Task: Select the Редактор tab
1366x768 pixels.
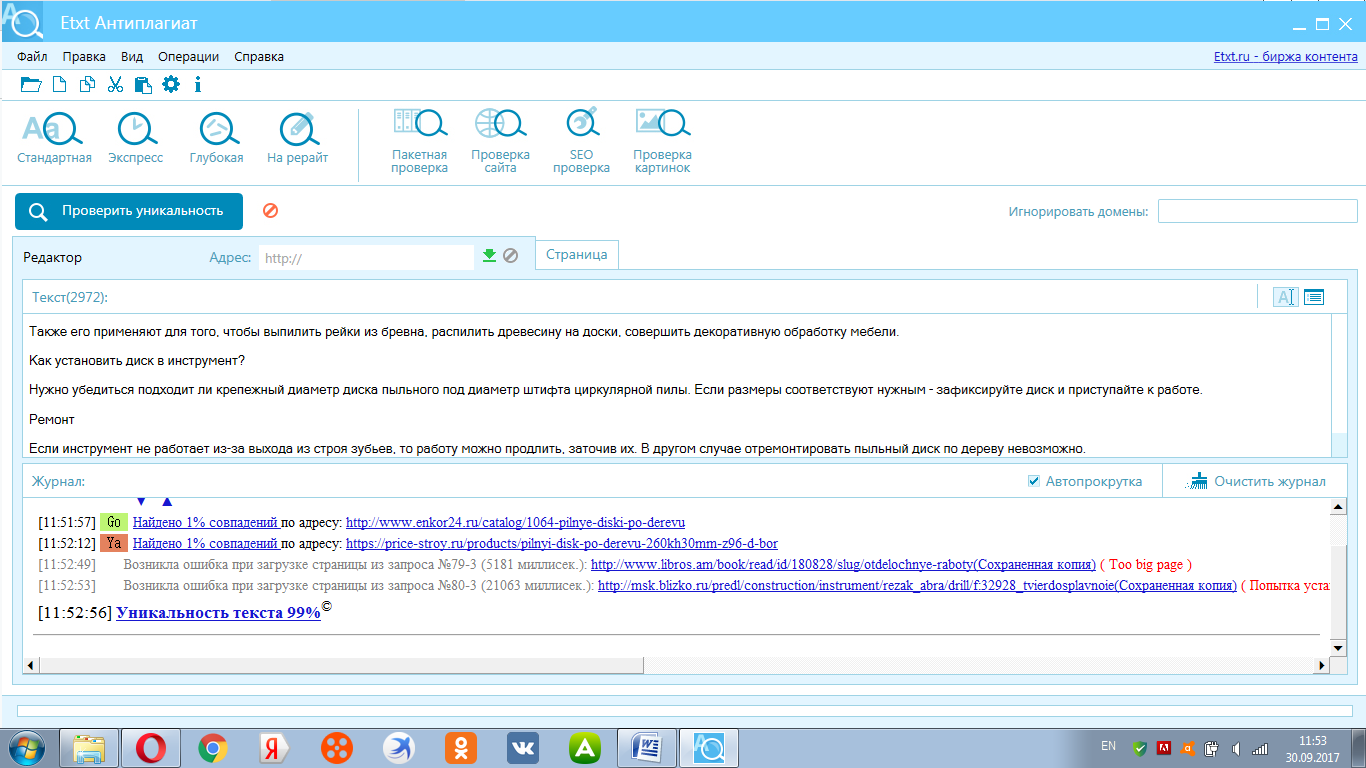Action: point(53,257)
